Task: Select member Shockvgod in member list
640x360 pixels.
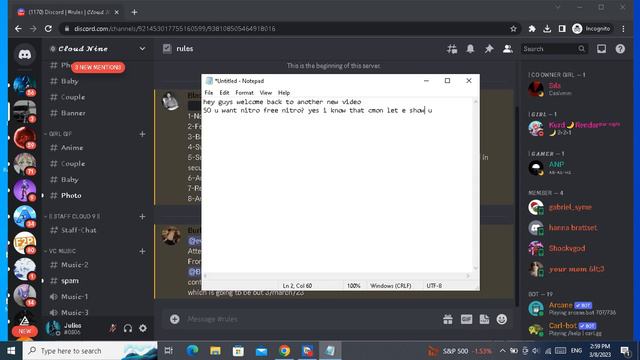Action: click(x=567, y=248)
